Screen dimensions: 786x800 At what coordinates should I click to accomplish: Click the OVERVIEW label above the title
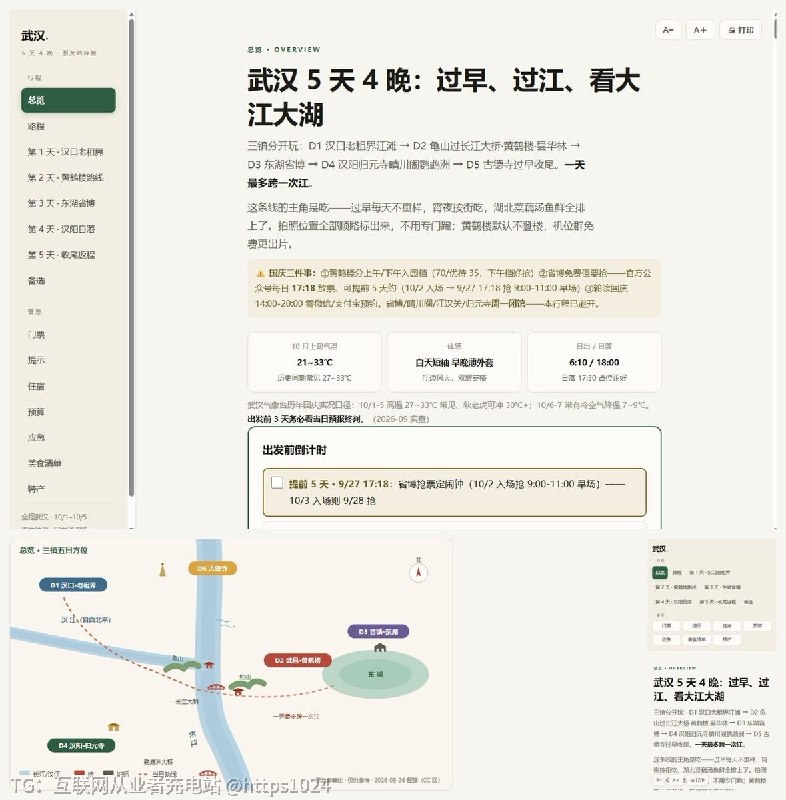point(297,49)
